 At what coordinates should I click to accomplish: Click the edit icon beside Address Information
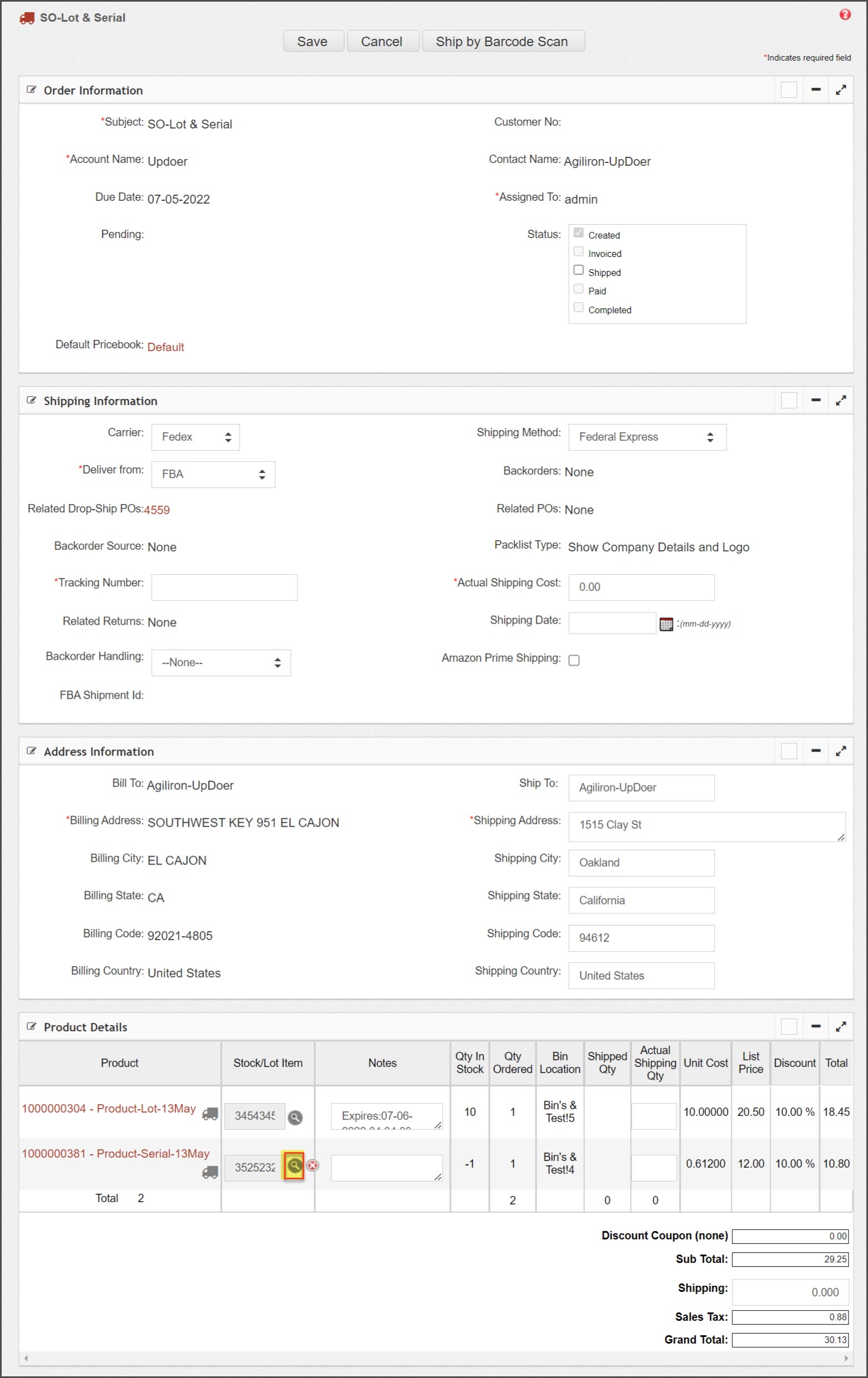click(32, 751)
